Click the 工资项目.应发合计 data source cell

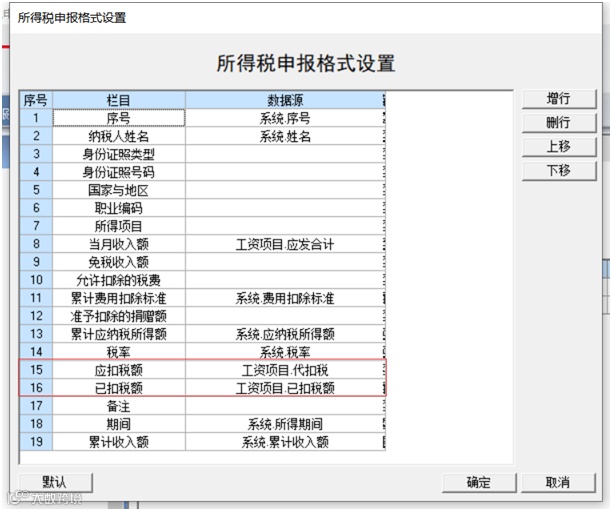tap(285, 244)
